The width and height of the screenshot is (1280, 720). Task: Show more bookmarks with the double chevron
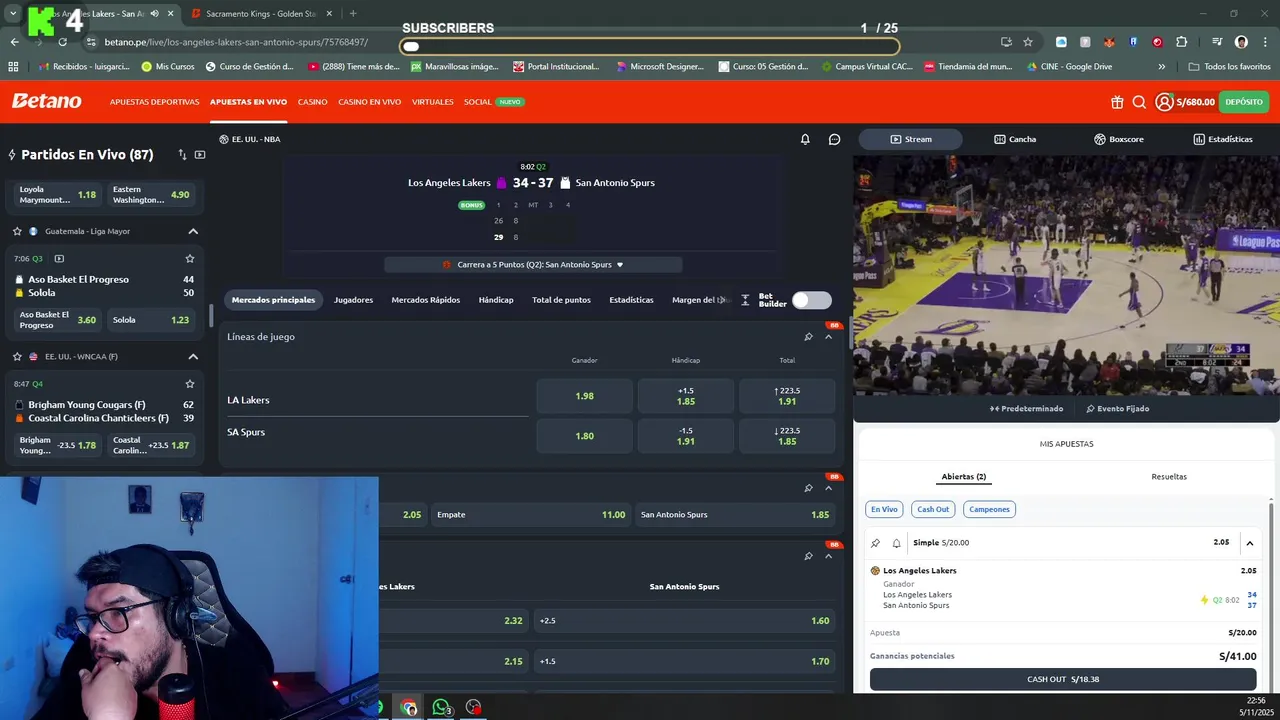point(1161,67)
